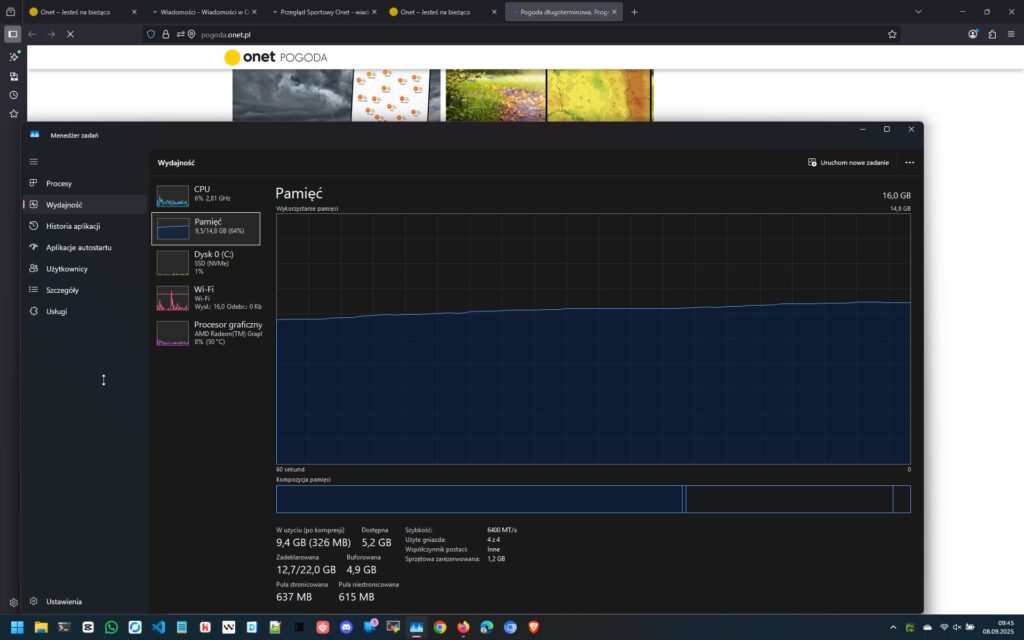Click Uruchom nowe zadanie button
The image size is (1024, 640).
[x=848, y=162]
